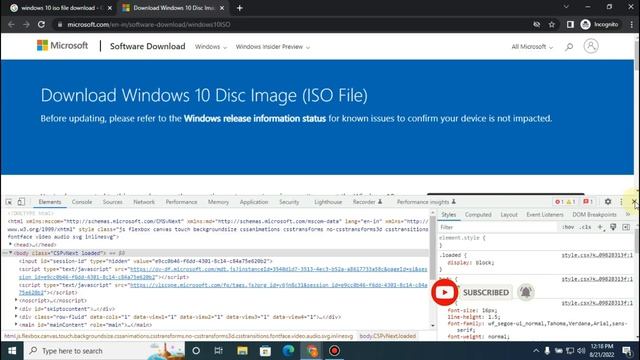Expand the main mainContent node
The height and width of the screenshot is (360, 640).
16,325
